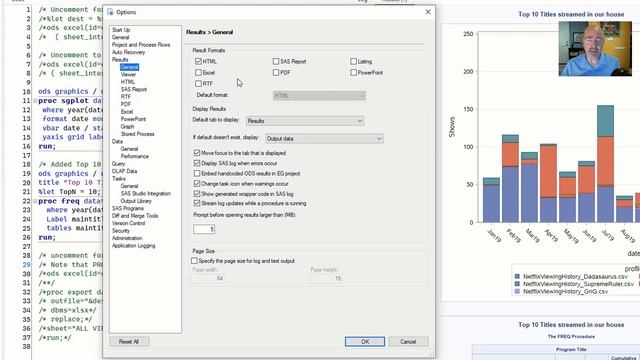Viewport: 640px width, 360px height.
Task: Enable Specify the page size checkbox
Action: coord(194,260)
